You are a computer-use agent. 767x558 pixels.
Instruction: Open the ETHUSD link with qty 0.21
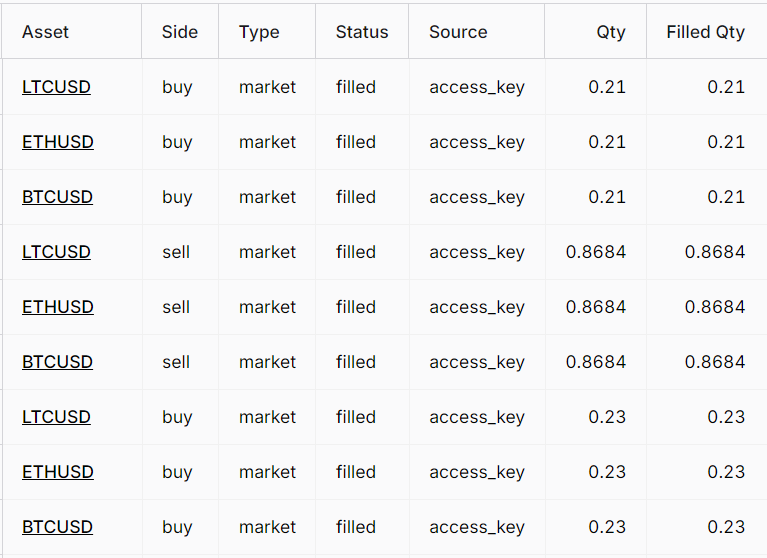click(58, 142)
